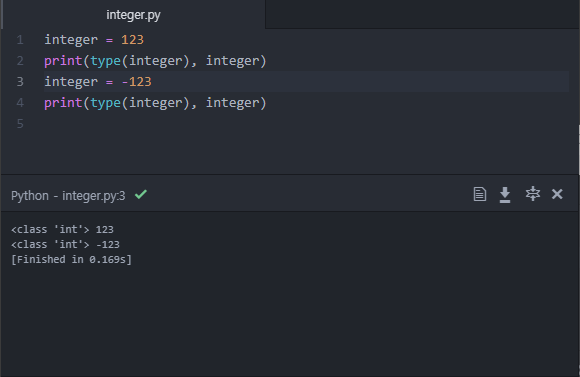The image size is (580, 377).
Task: Click the print statement on line 4
Action: pos(155,102)
